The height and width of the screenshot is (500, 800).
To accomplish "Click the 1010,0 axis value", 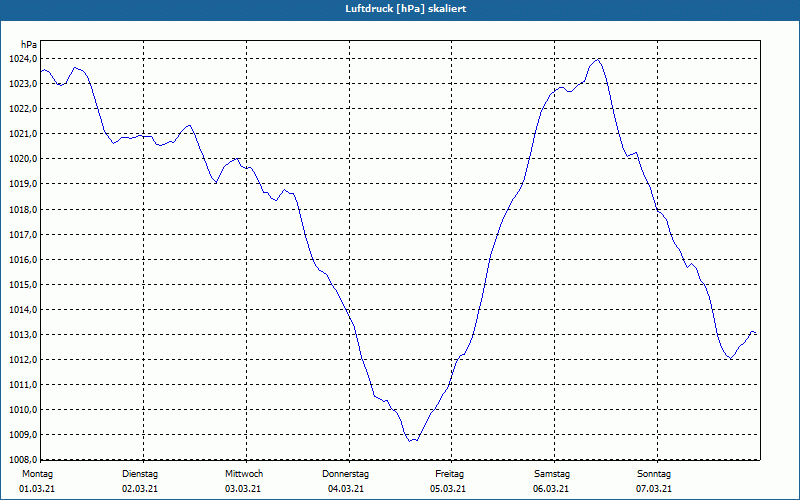I will (23, 410).
